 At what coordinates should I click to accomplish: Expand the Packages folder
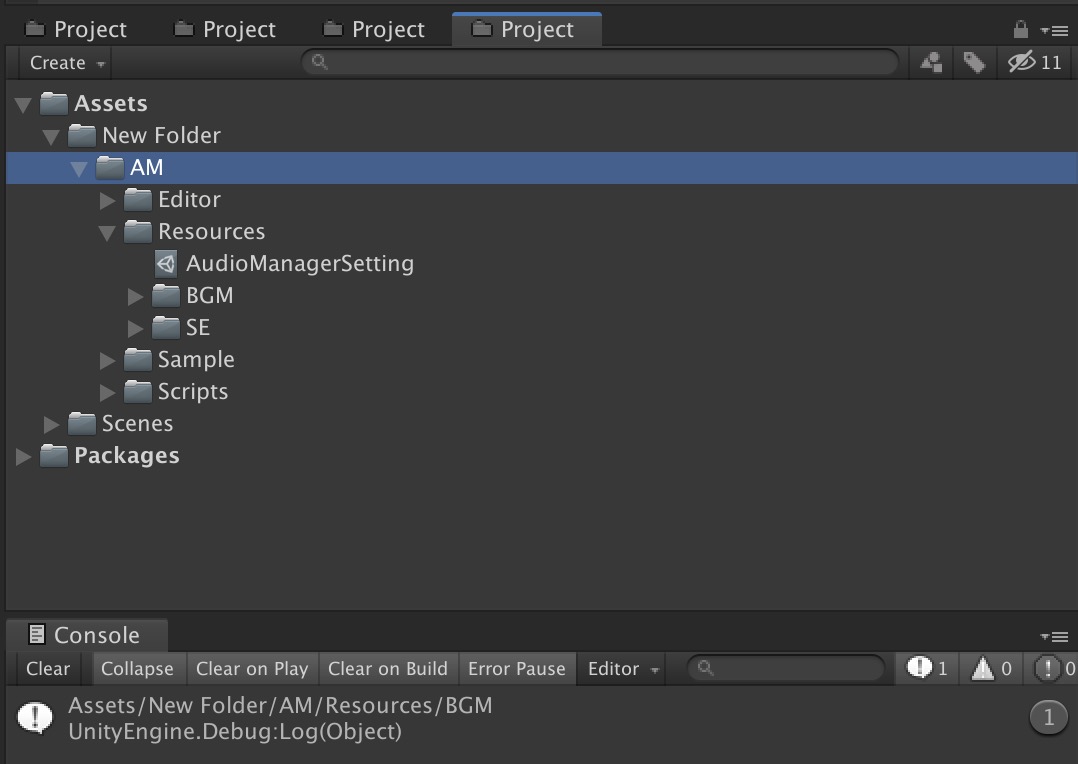click(x=24, y=456)
